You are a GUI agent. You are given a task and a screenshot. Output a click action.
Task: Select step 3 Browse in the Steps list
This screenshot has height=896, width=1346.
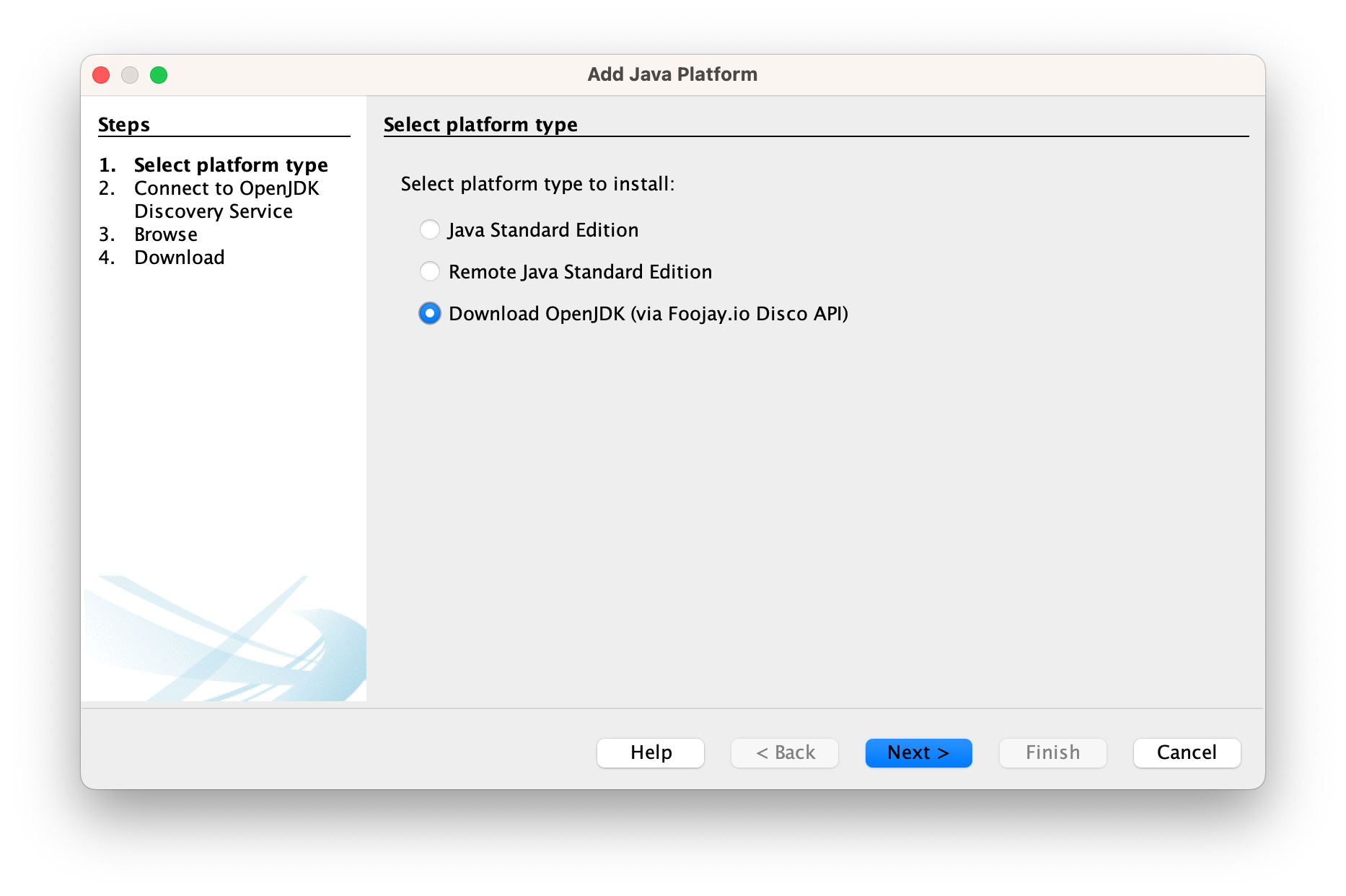point(165,234)
